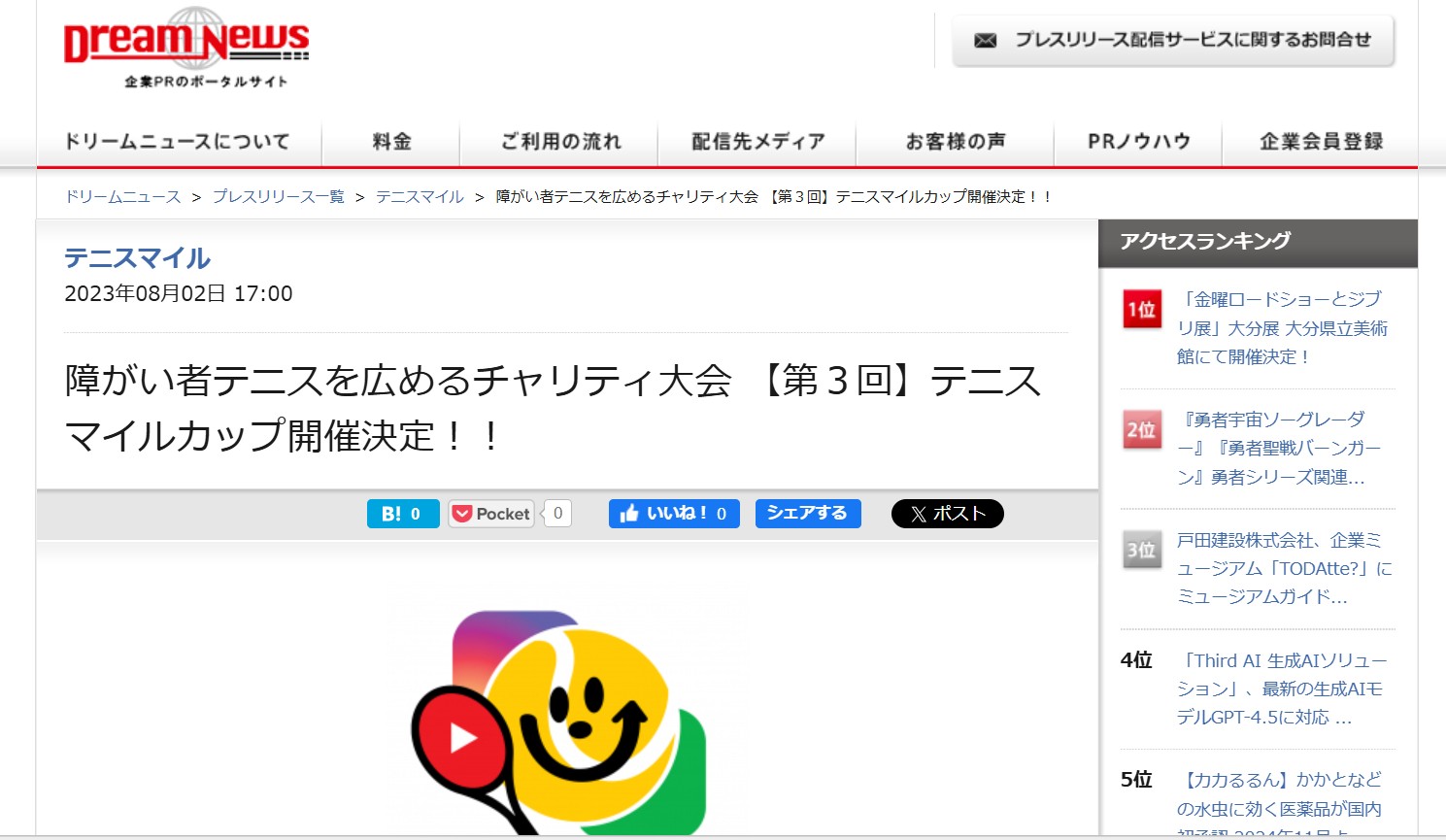
Task: Go to the 料金 page
Action: pyautogui.click(x=391, y=142)
